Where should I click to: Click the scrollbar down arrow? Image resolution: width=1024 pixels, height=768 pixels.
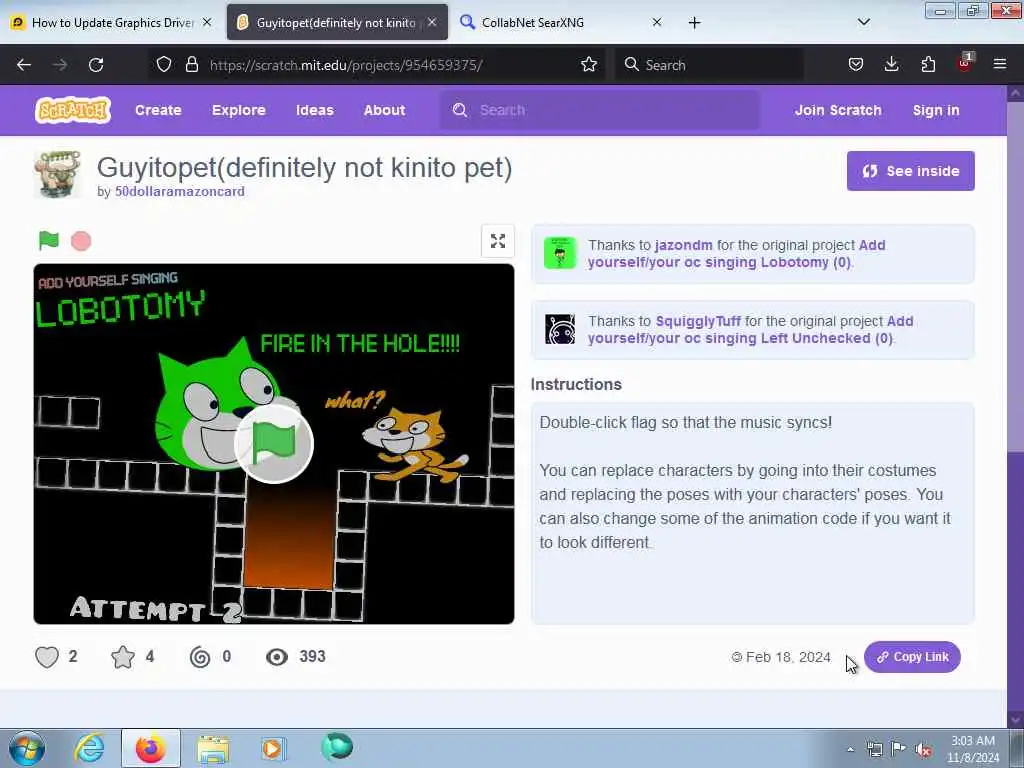pos(1015,720)
